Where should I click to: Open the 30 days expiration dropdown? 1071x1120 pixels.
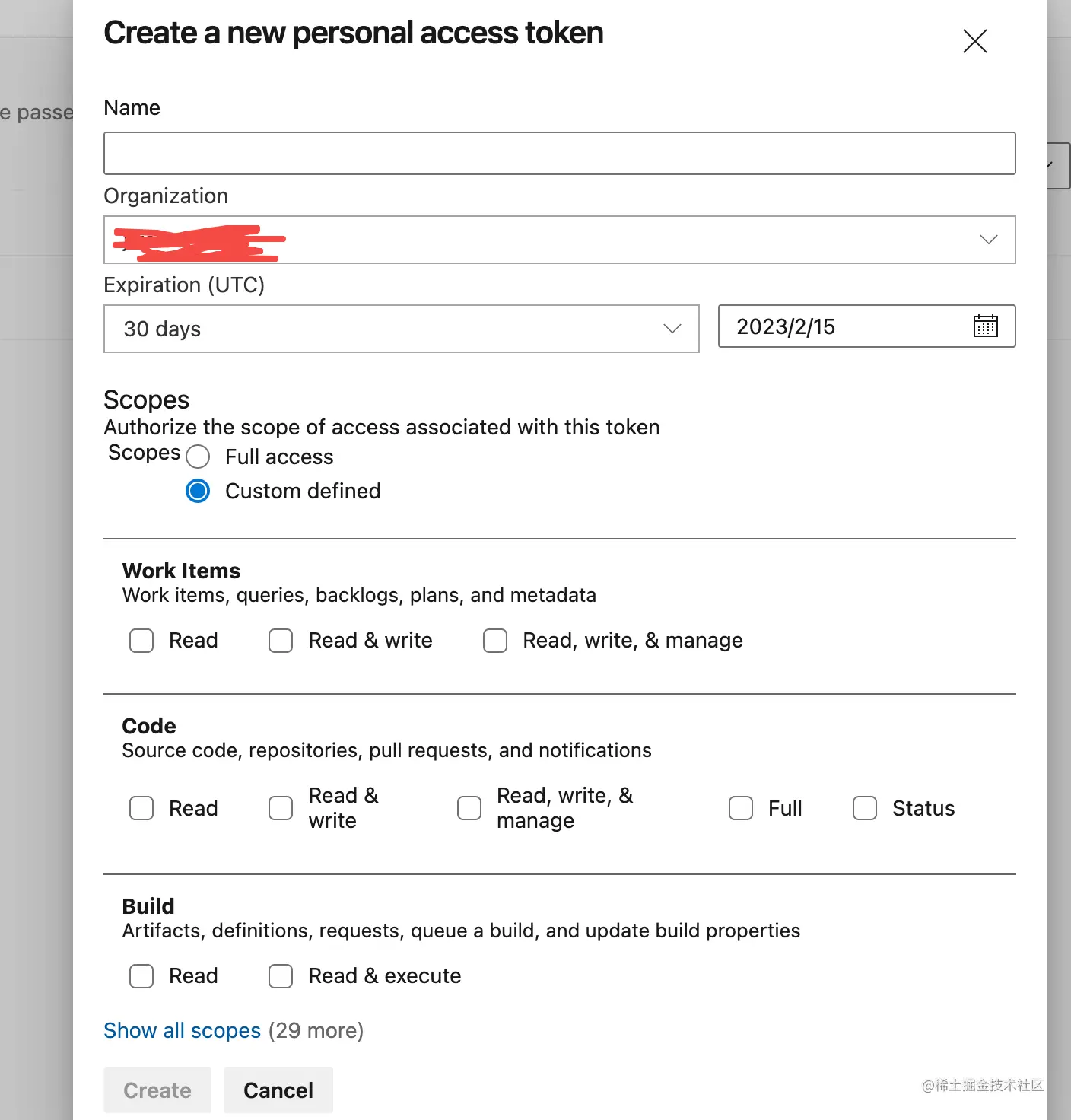[x=401, y=329]
